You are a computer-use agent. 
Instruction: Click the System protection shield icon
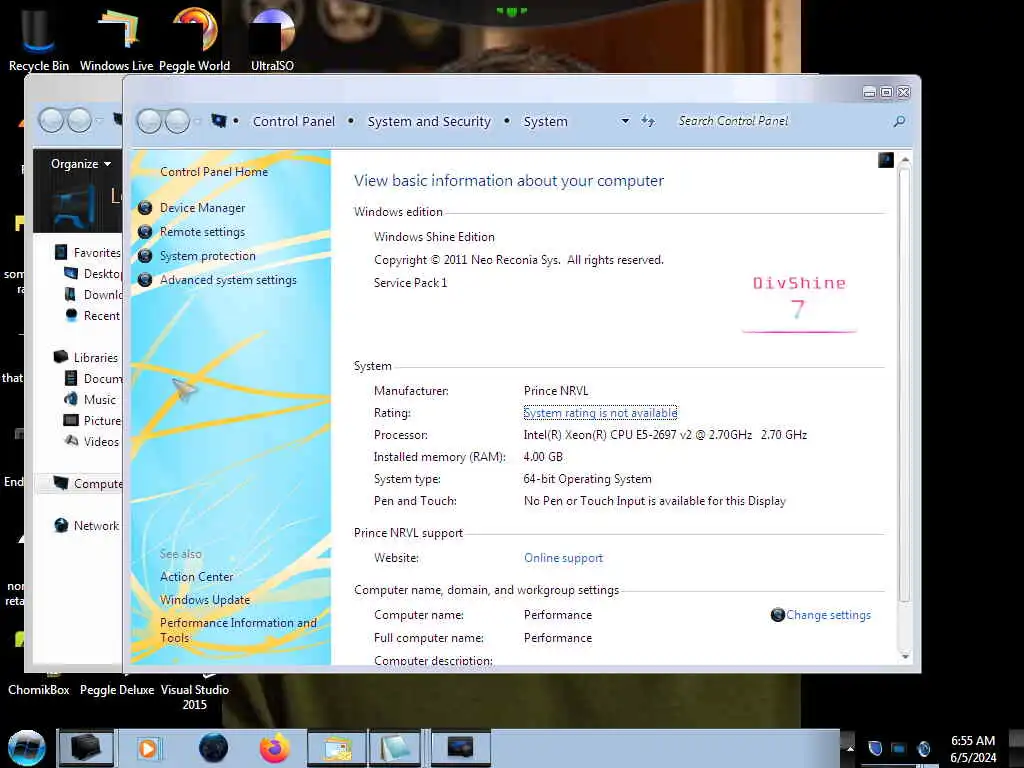click(145, 256)
